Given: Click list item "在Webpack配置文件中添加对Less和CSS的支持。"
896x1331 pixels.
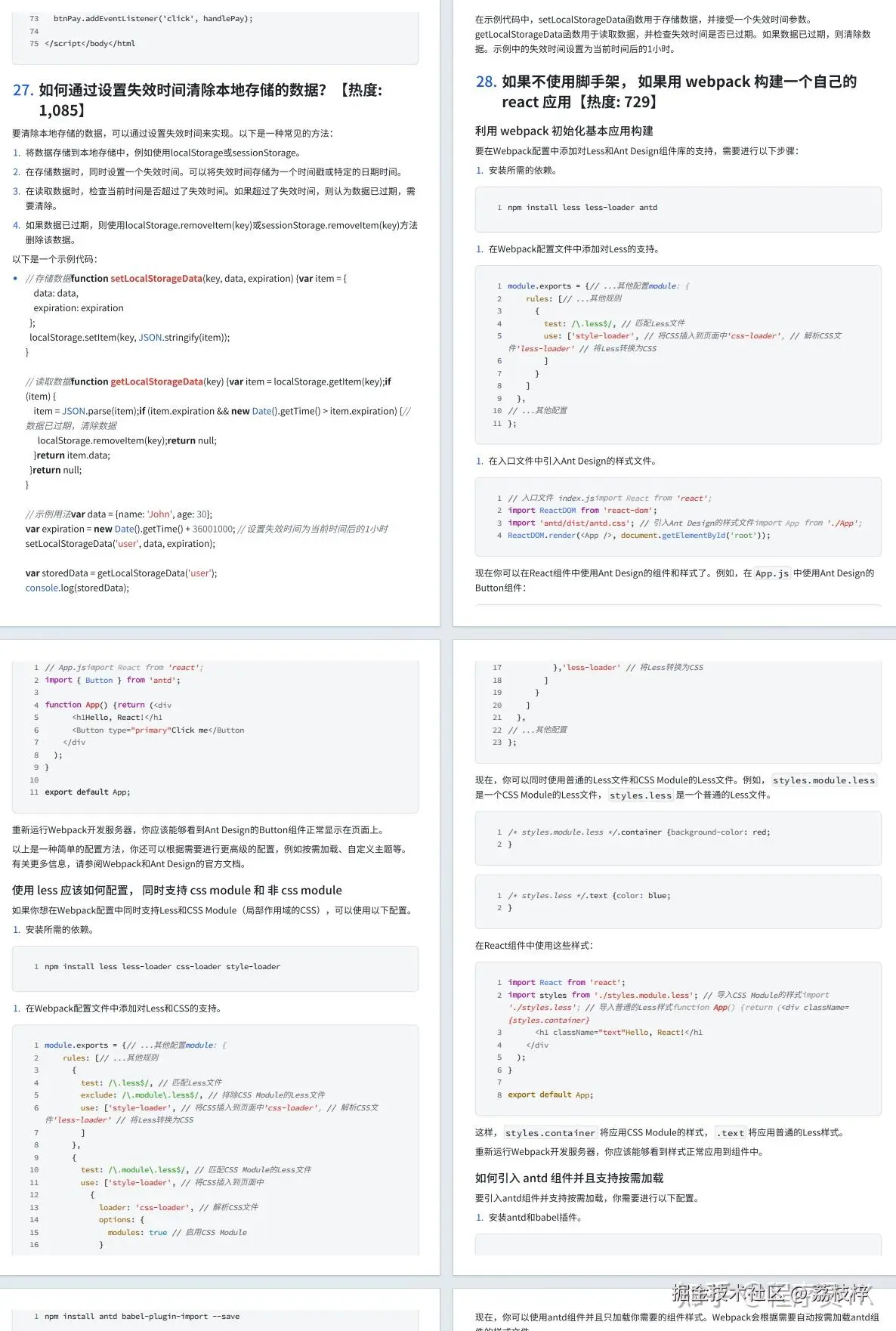Looking at the screenshot, I should 125,1008.
